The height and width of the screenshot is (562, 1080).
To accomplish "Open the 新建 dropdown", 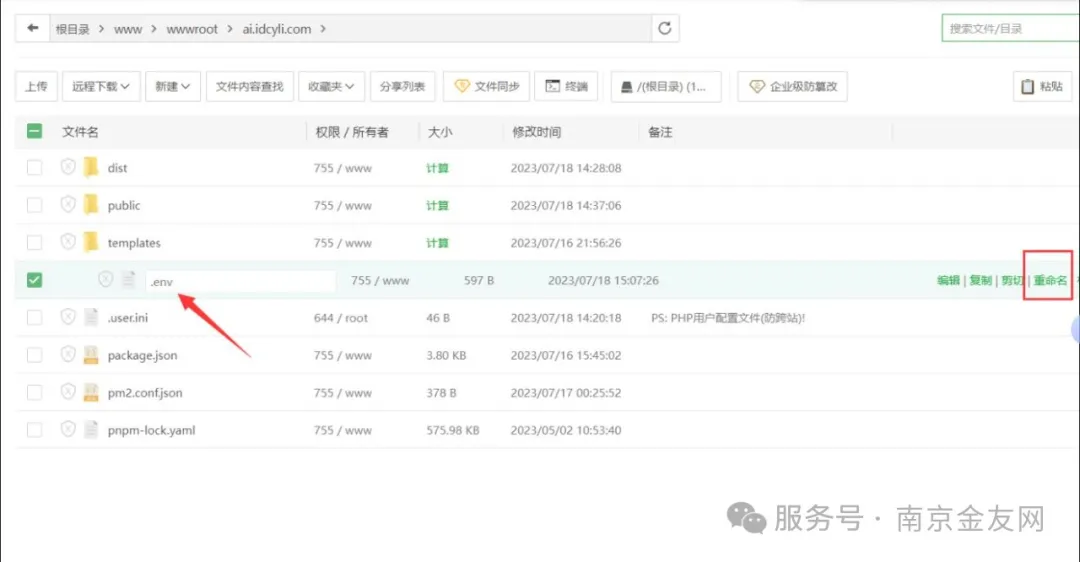I will tap(172, 86).
